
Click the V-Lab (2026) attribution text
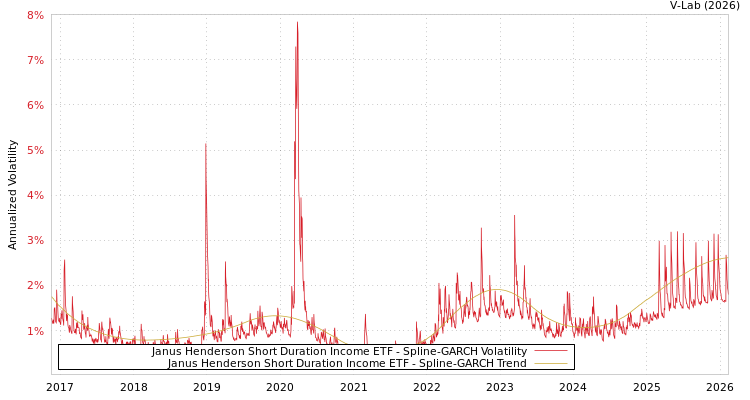coord(705,6)
